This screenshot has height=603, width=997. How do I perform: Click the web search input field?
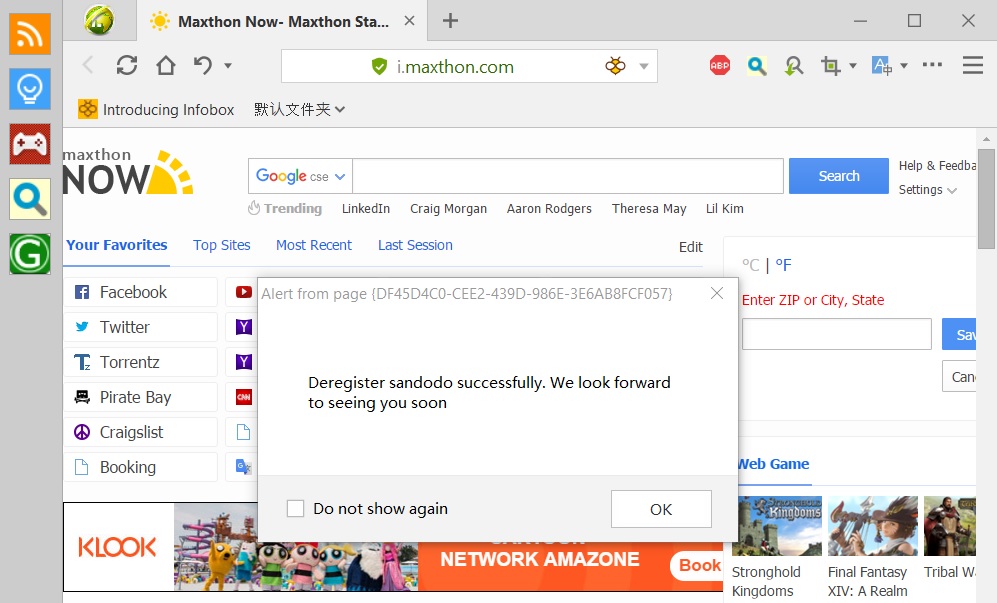pos(568,176)
